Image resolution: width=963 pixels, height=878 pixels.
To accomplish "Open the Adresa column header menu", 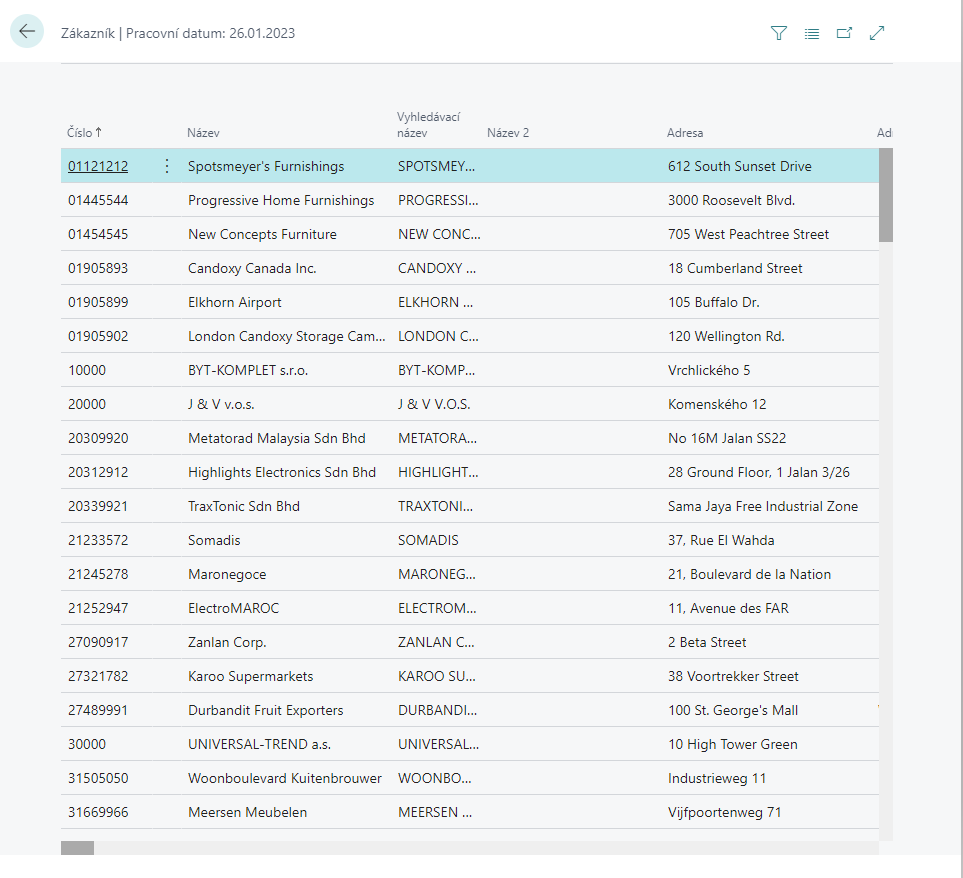I will 685,133.
